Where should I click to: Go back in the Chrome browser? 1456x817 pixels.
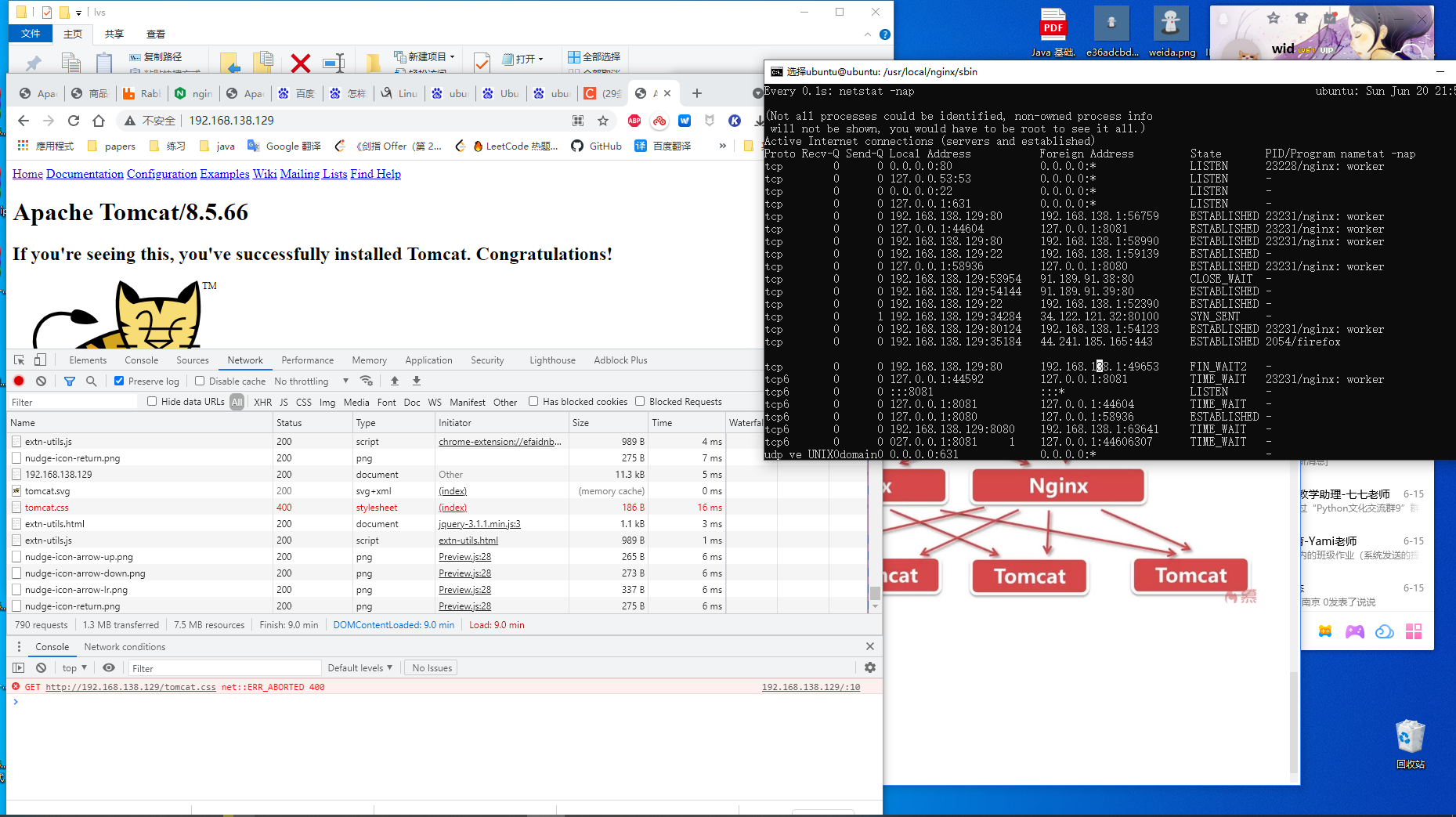[x=23, y=121]
